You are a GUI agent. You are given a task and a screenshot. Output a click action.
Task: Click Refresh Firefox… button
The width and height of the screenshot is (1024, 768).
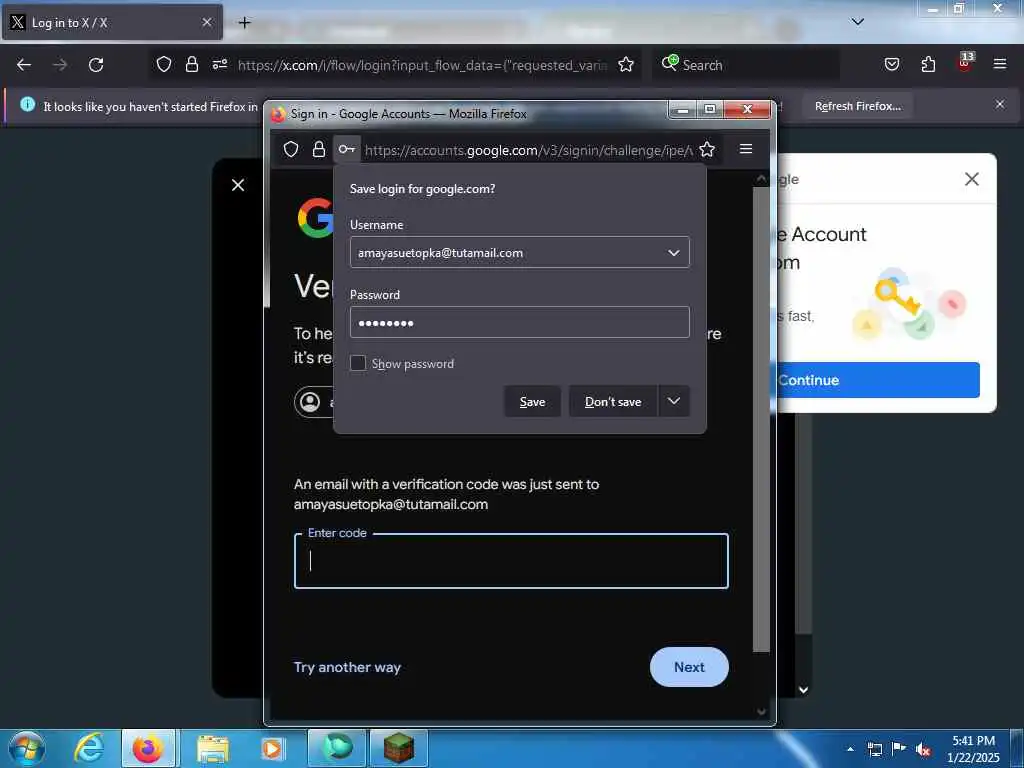coord(857,106)
